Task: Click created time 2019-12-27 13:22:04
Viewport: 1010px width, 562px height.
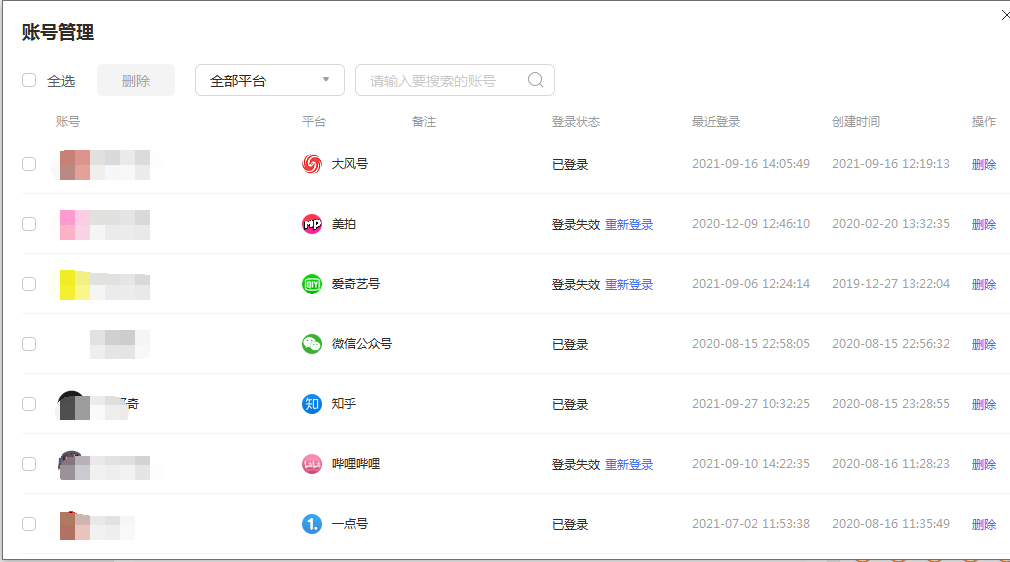Action: coord(891,284)
